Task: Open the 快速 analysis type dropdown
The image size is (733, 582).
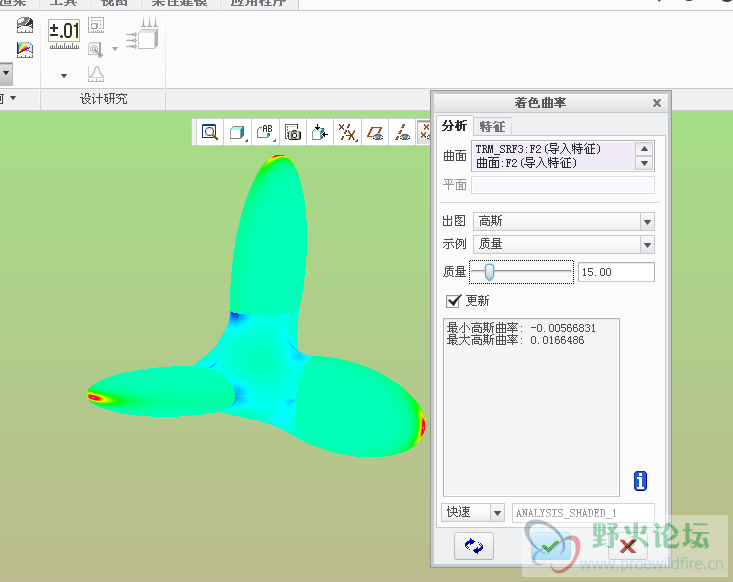Action: [x=472, y=513]
